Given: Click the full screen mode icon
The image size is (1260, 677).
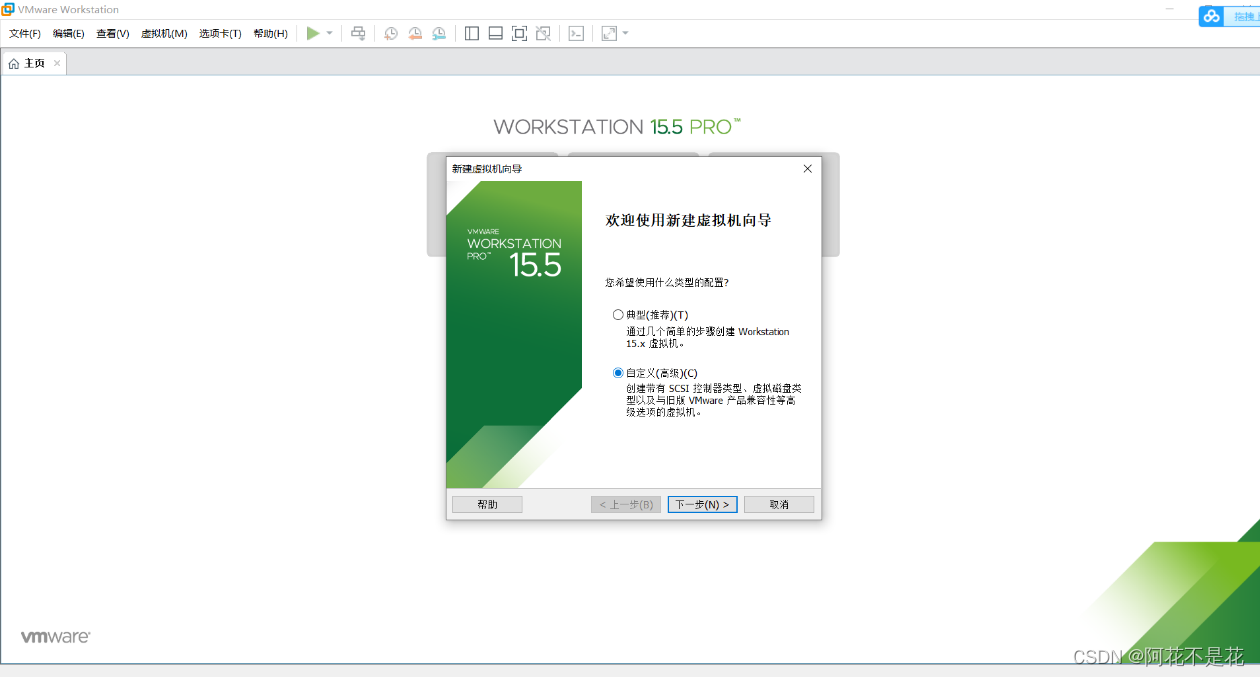Looking at the screenshot, I should pyautogui.click(x=519, y=33).
